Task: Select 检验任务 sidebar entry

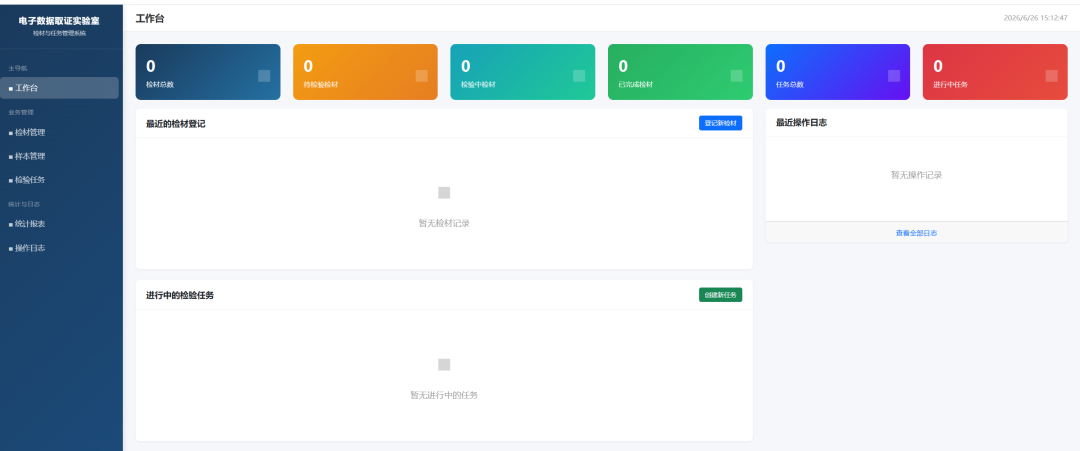Action: coord(61,180)
